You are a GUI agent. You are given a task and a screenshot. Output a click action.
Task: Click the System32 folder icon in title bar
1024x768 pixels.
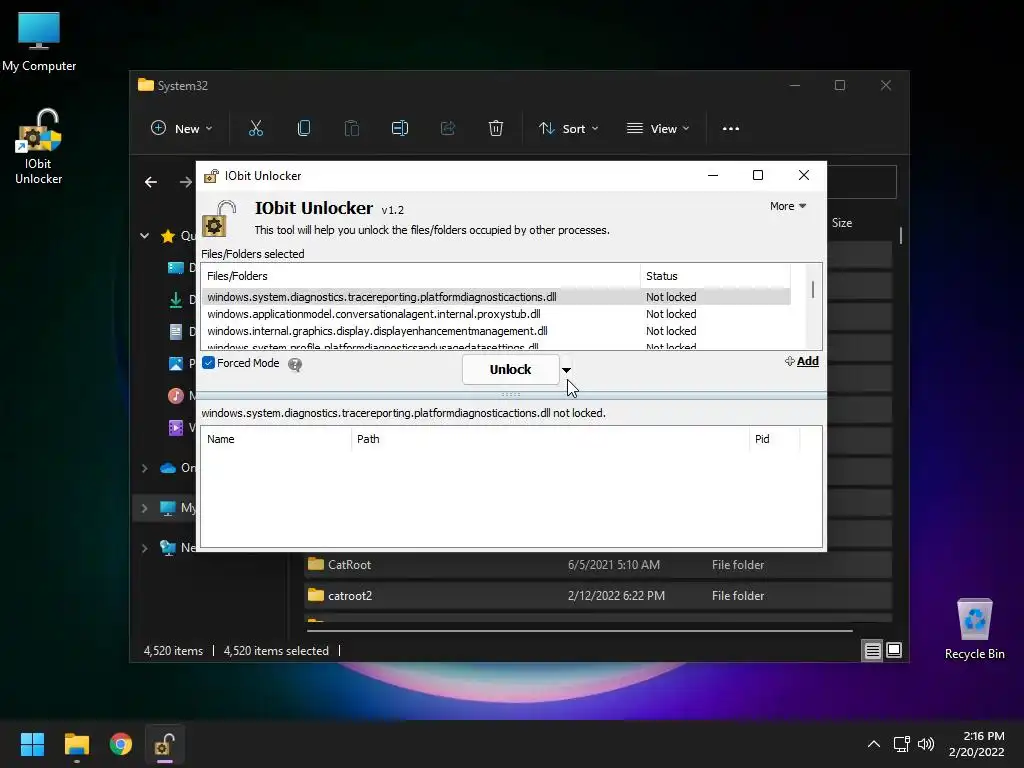[x=146, y=85]
